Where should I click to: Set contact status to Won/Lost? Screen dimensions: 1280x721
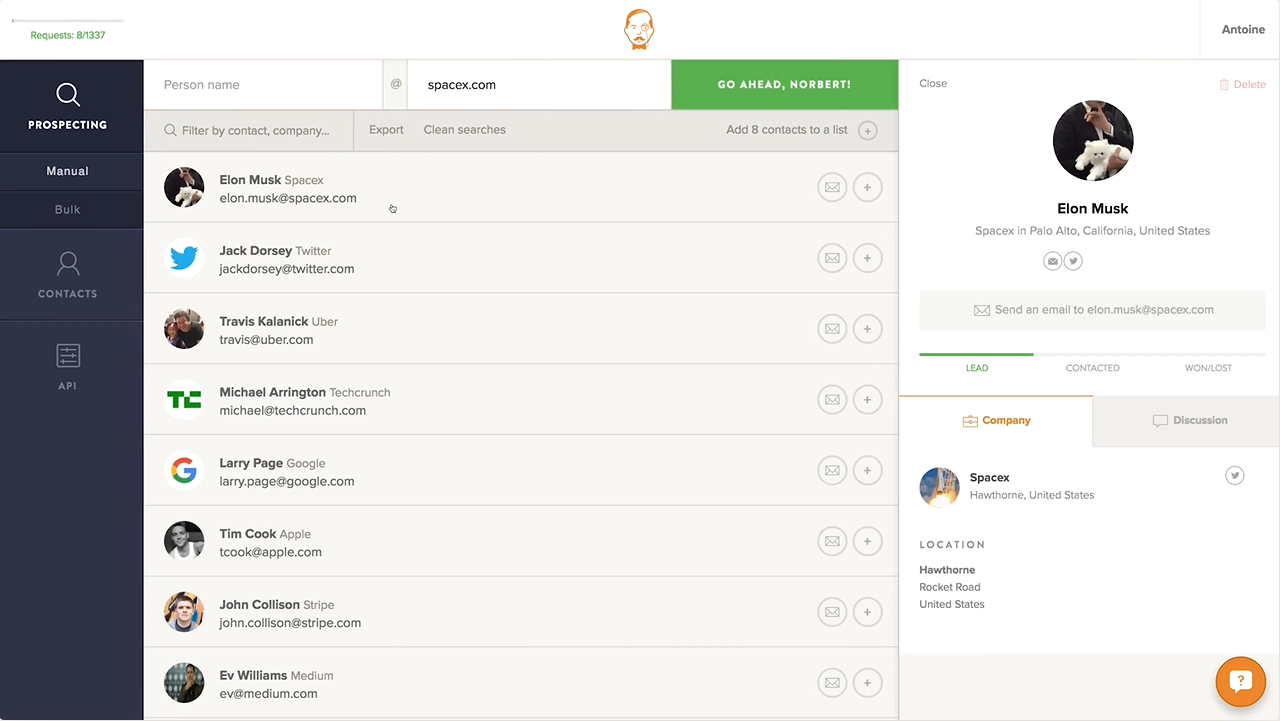click(1209, 368)
